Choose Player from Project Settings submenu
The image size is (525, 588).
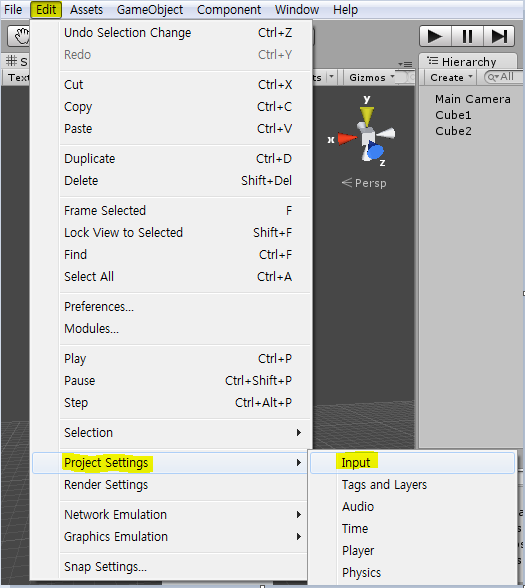(412, 551)
